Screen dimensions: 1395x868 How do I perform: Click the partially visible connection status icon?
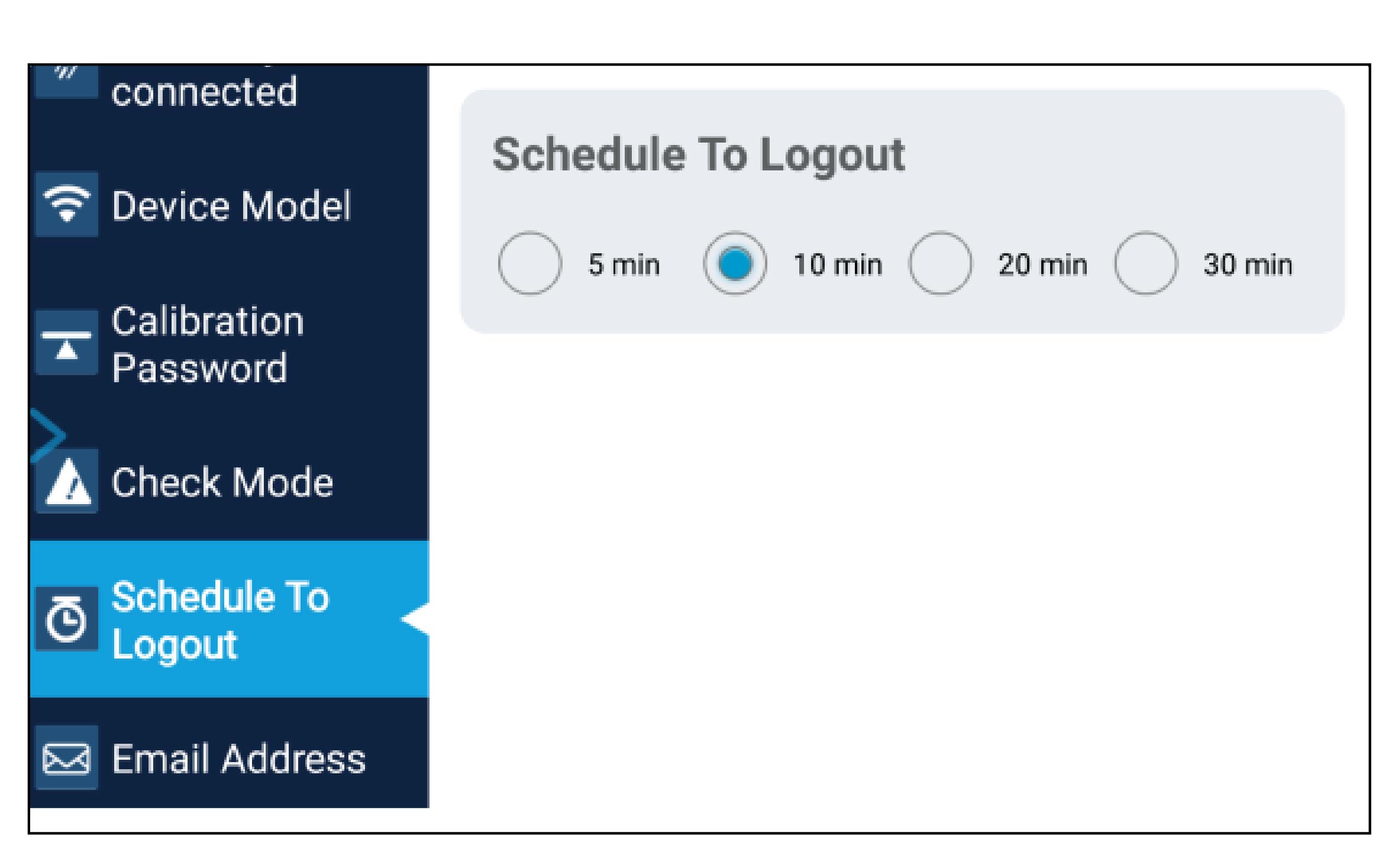[x=67, y=80]
